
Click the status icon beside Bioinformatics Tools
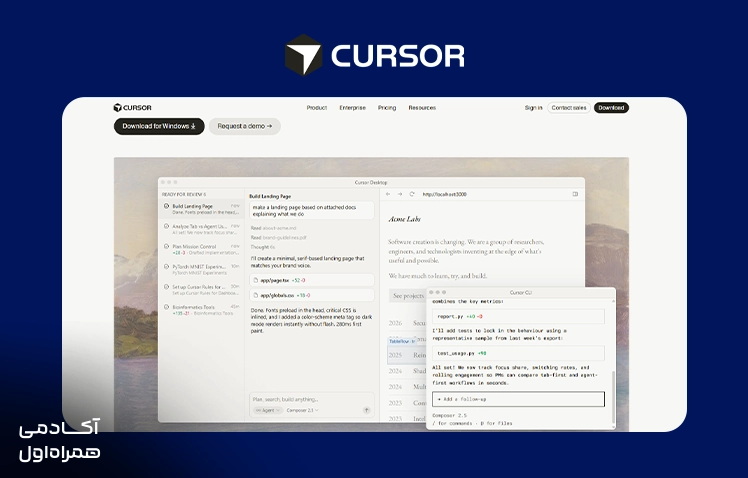click(166, 307)
